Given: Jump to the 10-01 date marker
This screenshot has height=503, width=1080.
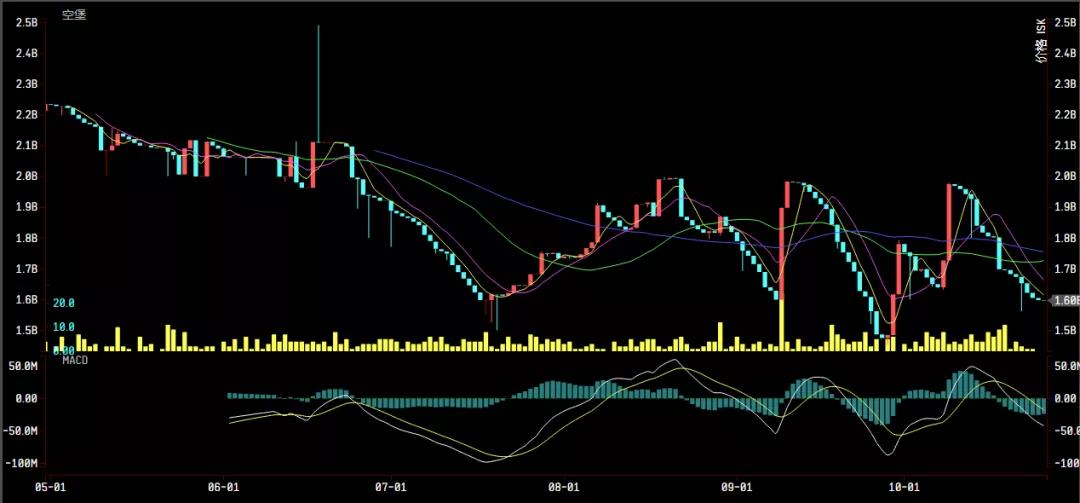Looking at the screenshot, I should [904, 487].
